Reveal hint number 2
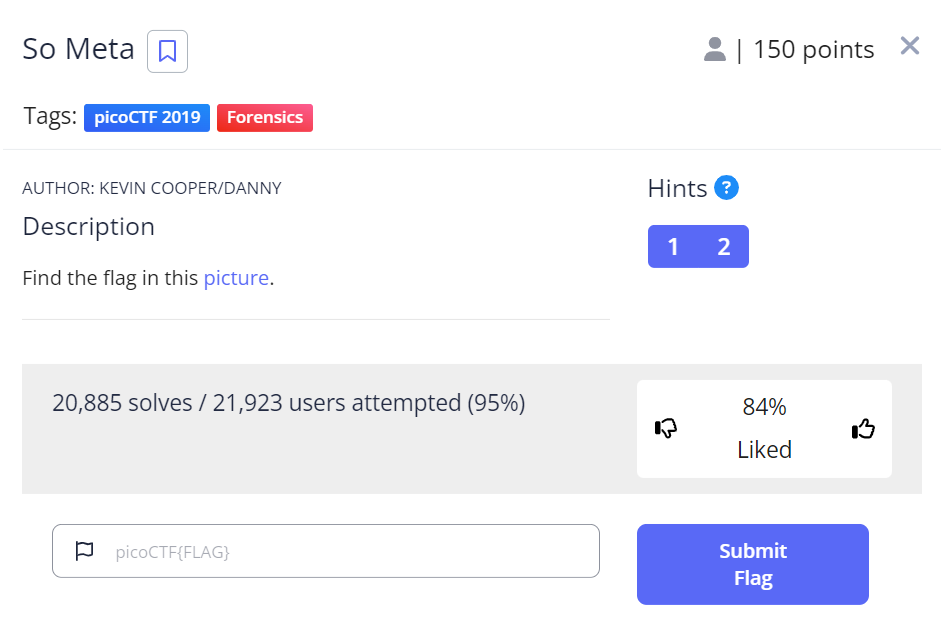 (724, 247)
